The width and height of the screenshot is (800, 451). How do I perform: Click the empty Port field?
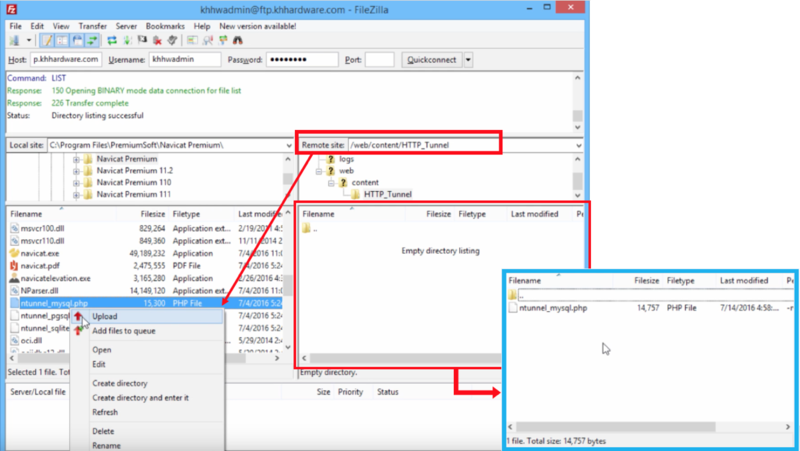click(380, 60)
